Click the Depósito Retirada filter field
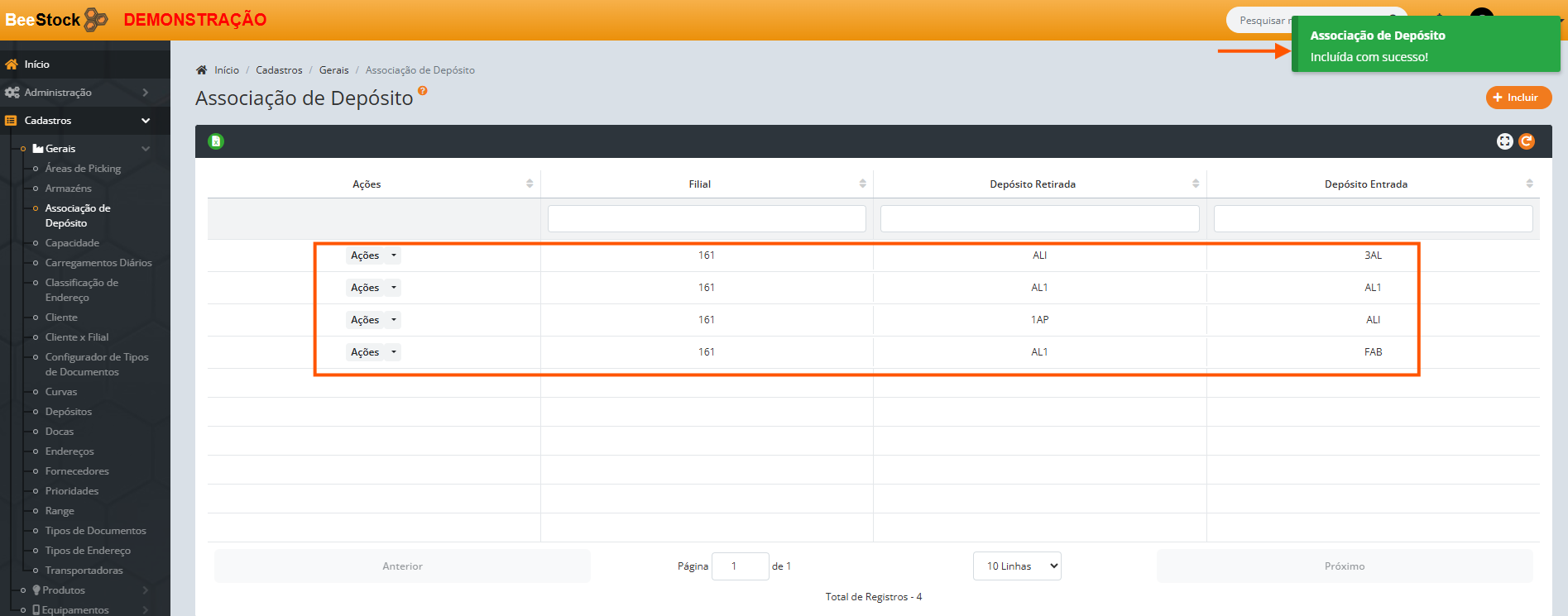Image resolution: width=1568 pixels, height=616 pixels. (1039, 219)
